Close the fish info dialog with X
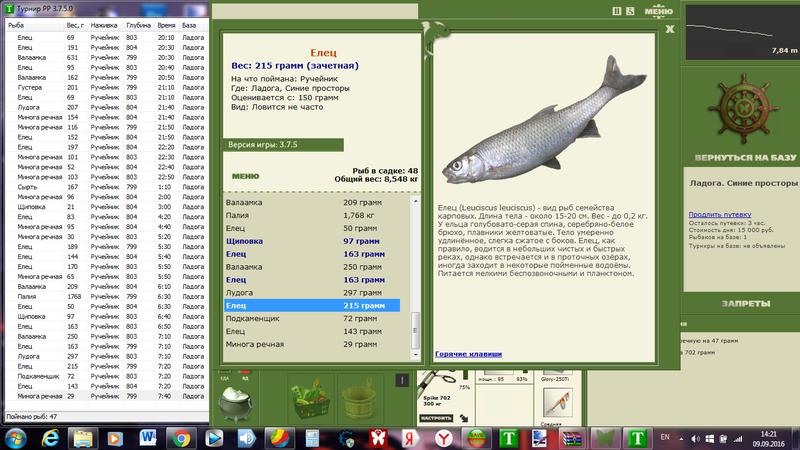Screen dimensions: 800x450 (670, 30)
